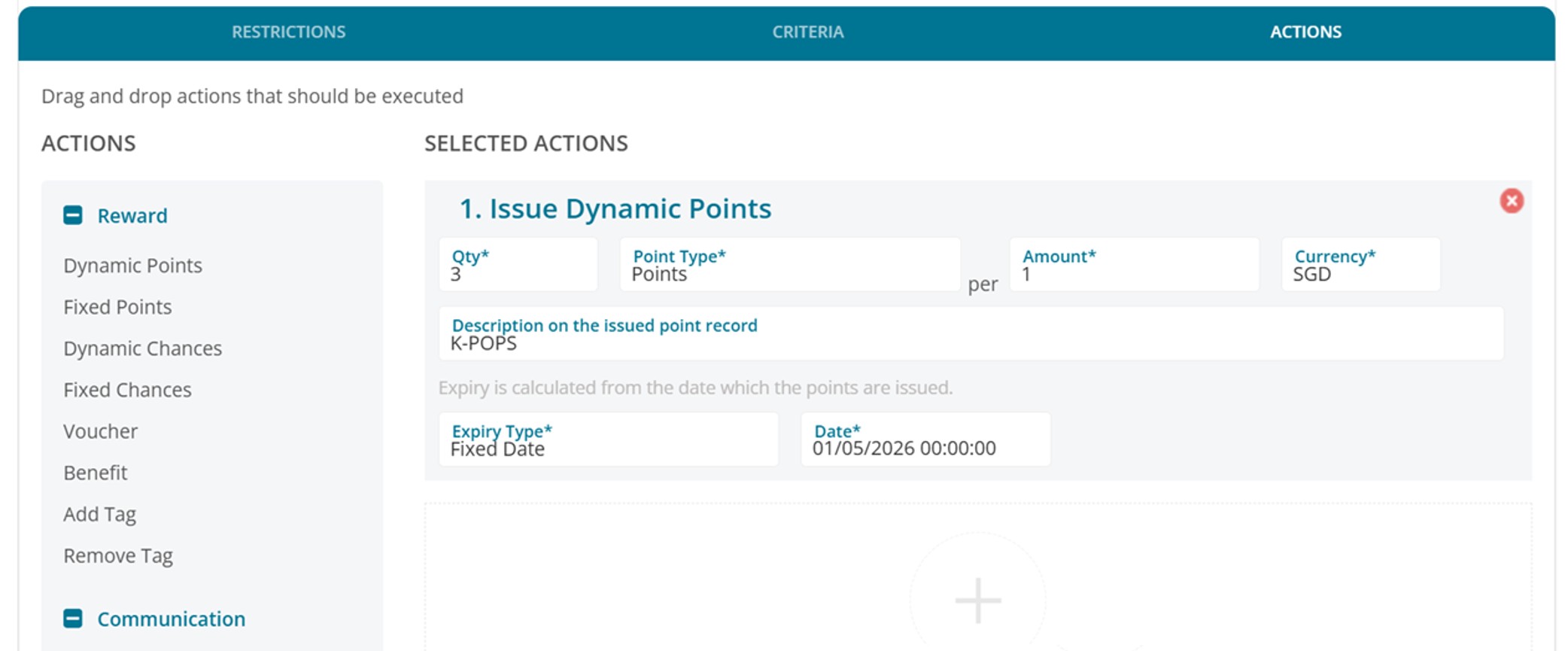The width and height of the screenshot is (1568, 651).
Task: Collapse the Reward section minus icon
Action: (73, 215)
